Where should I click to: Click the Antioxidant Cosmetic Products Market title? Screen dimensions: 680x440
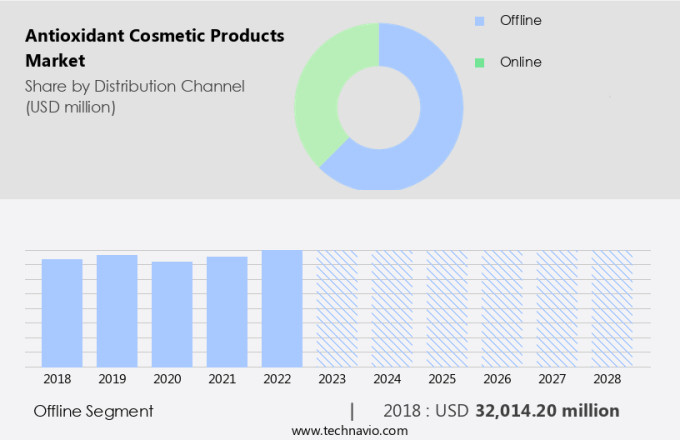point(155,48)
